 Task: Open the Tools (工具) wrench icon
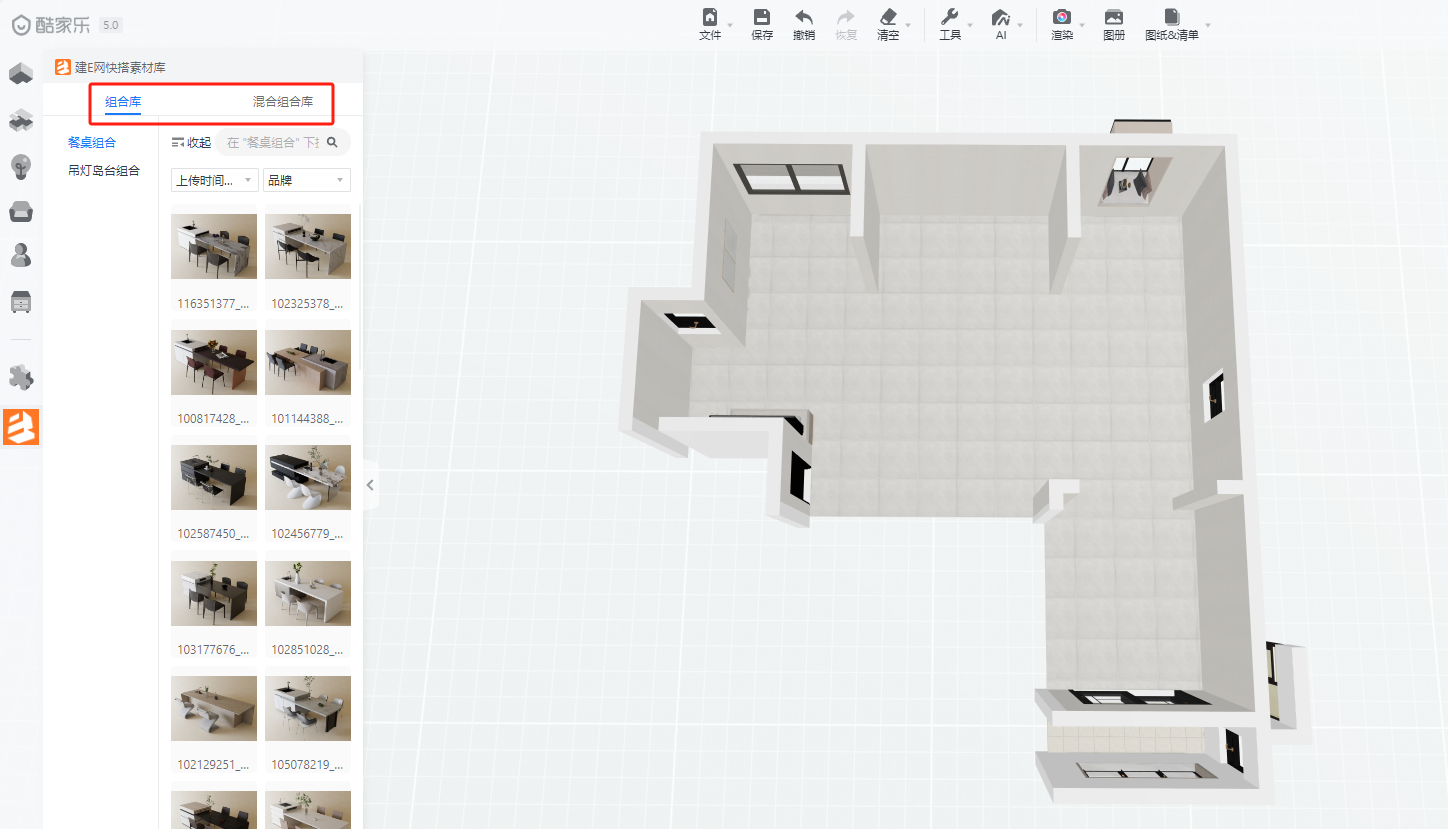click(x=949, y=18)
